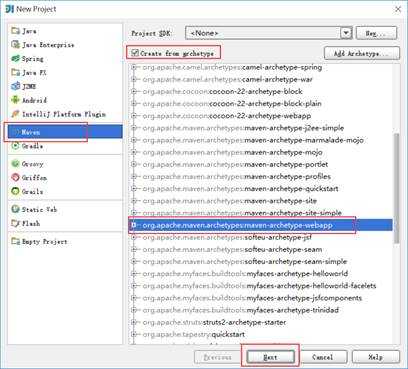Select Spring project type
The height and width of the screenshot is (369, 408).
pos(65,59)
